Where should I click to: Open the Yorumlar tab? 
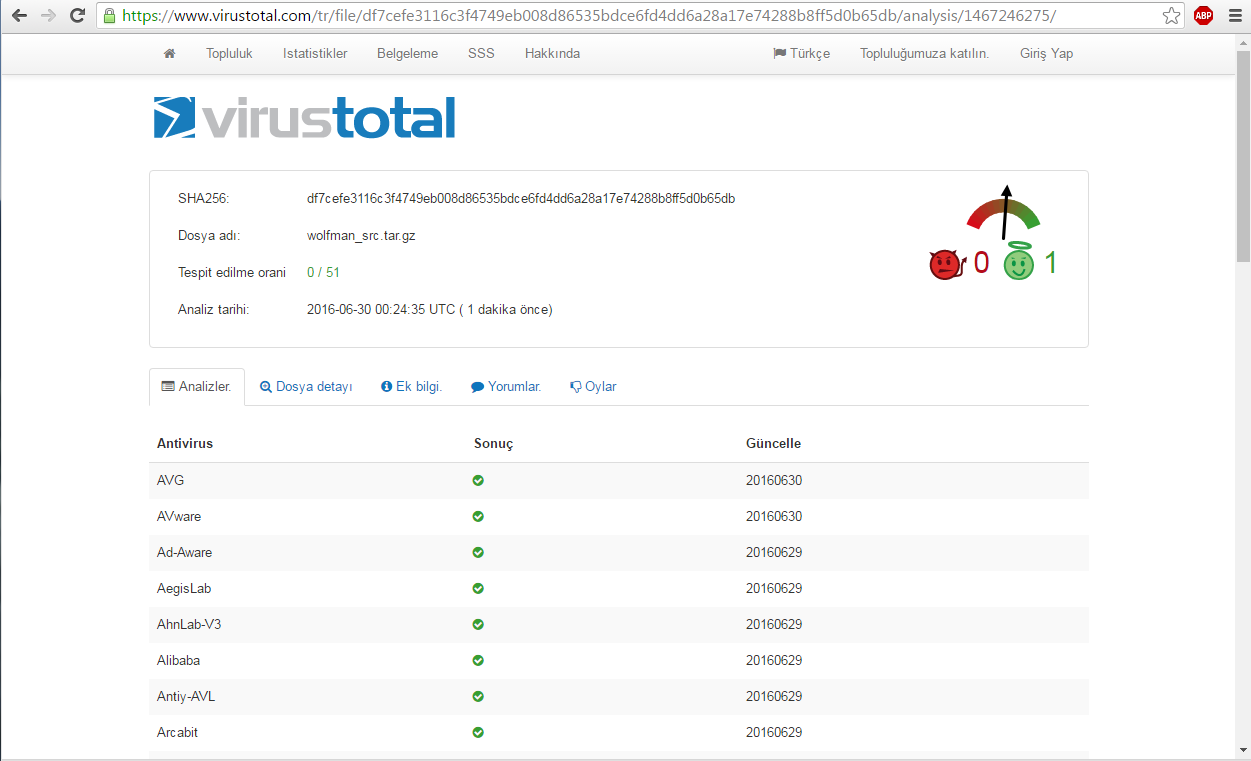[x=506, y=387]
